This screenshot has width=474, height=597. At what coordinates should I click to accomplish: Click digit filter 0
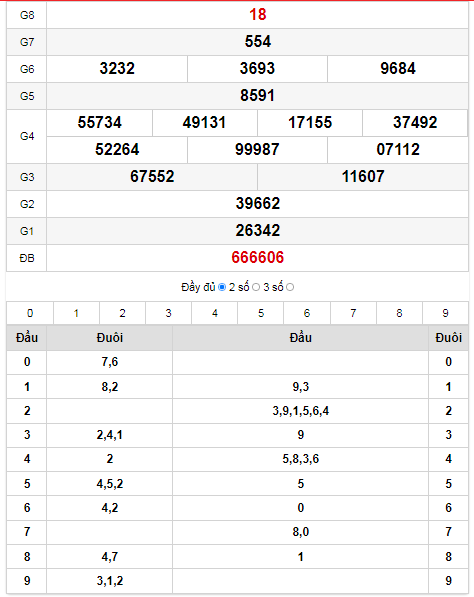(30, 313)
